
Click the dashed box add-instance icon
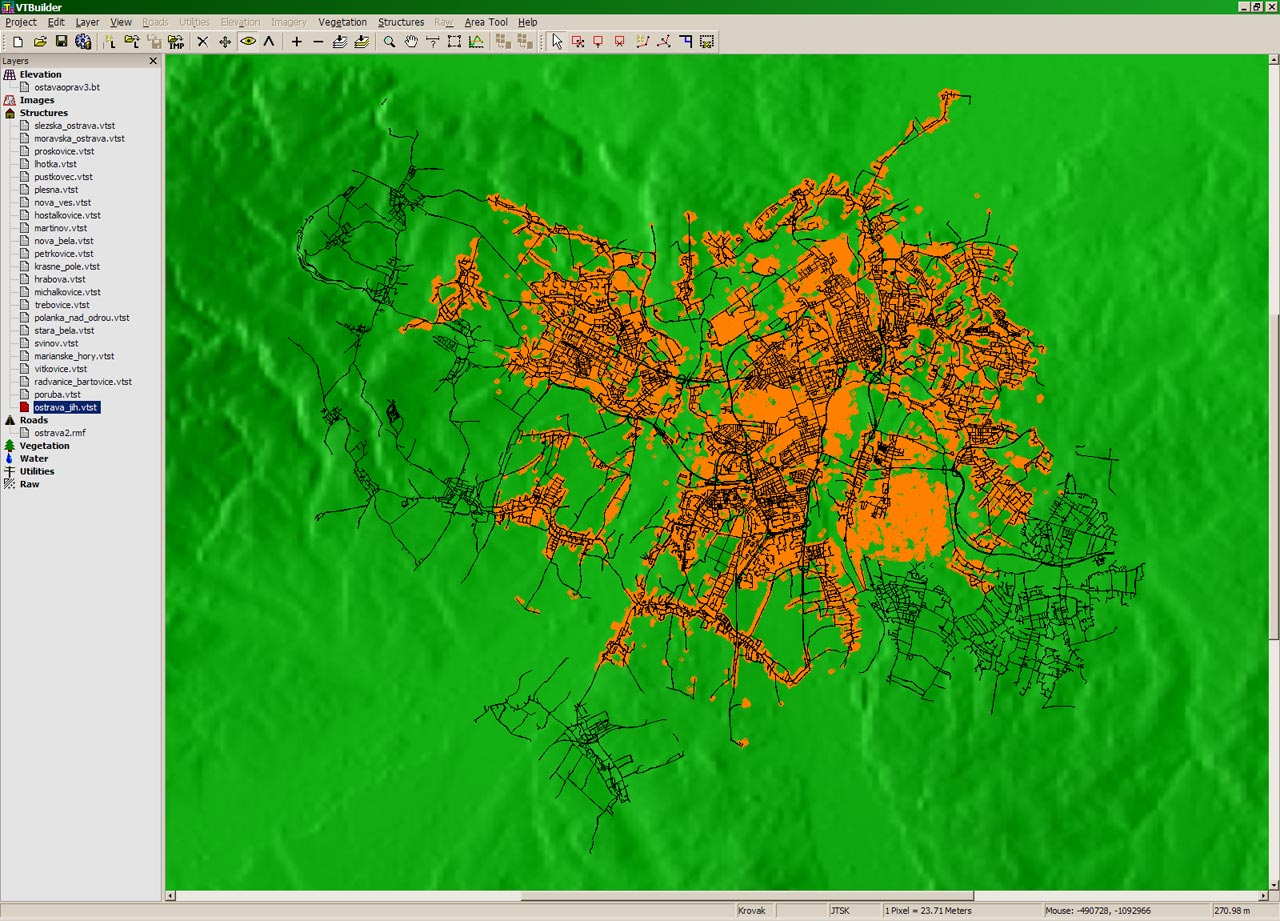(707, 42)
